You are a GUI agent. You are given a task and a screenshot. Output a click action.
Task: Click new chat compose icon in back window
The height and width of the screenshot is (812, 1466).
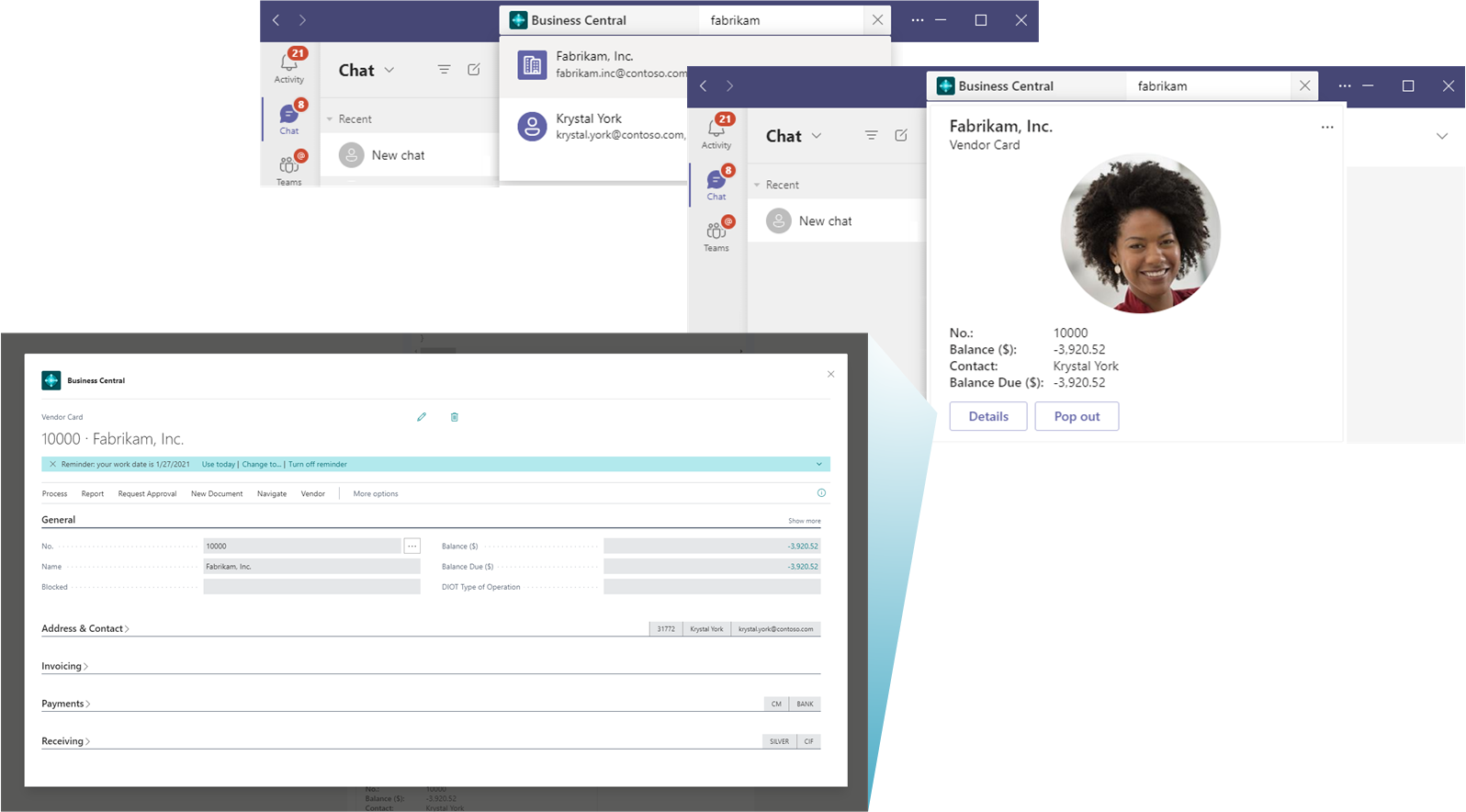[x=474, y=70]
